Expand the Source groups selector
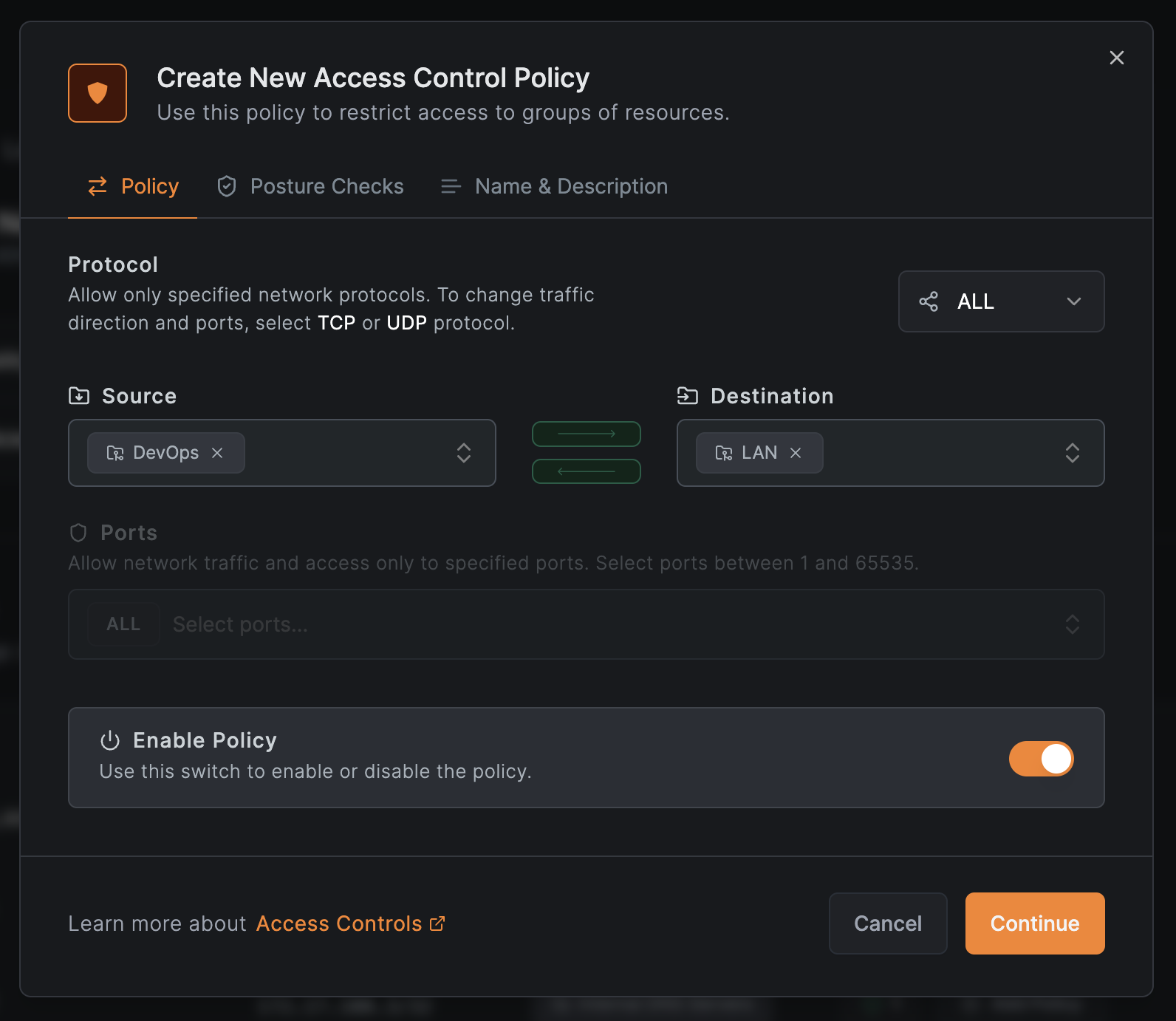 tap(463, 453)
